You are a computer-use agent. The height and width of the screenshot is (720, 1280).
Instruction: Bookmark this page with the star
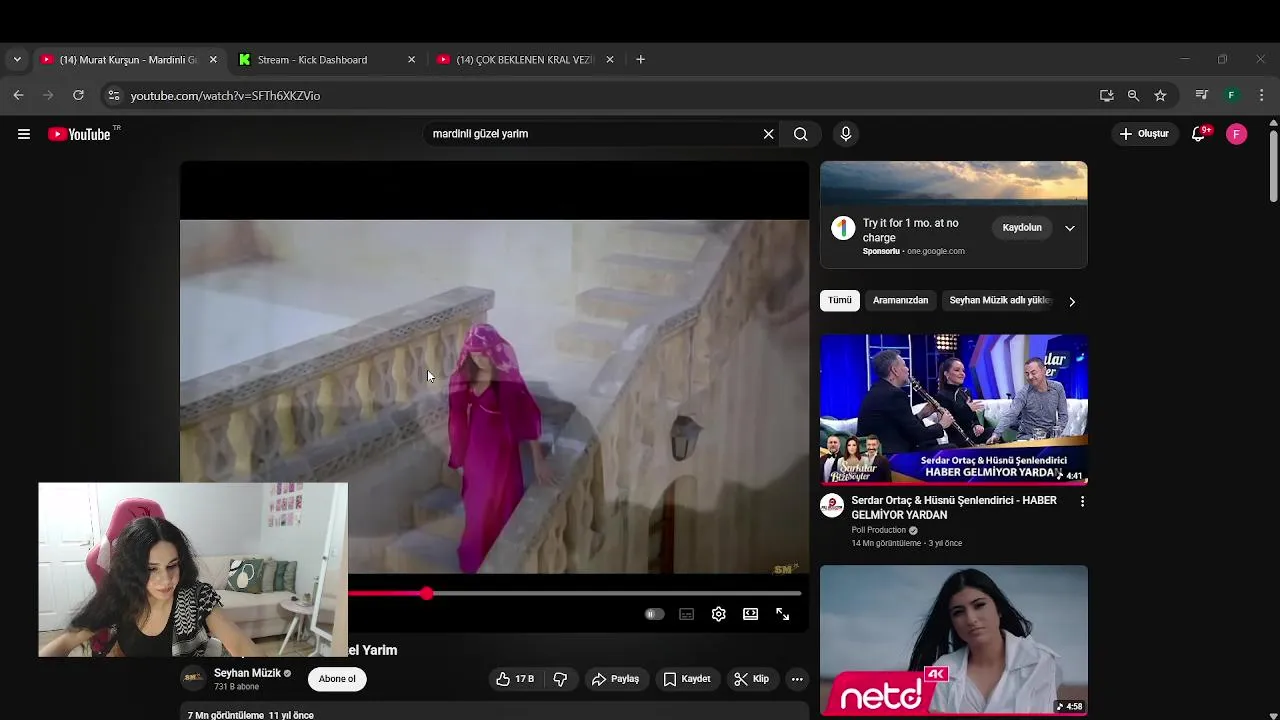tap(1160, 96)
